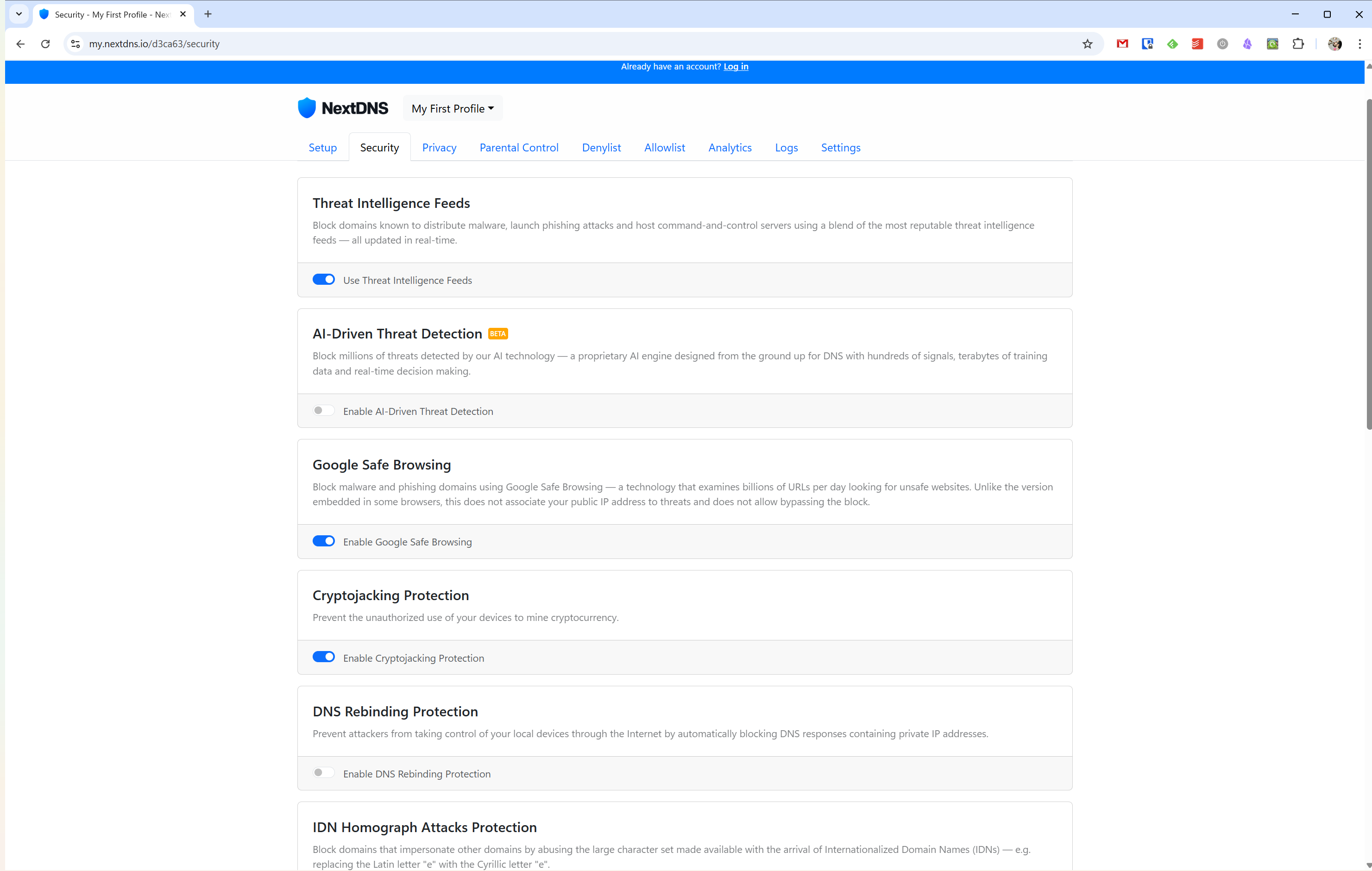Open the tab search dropdown arrow

pos(19,14)
